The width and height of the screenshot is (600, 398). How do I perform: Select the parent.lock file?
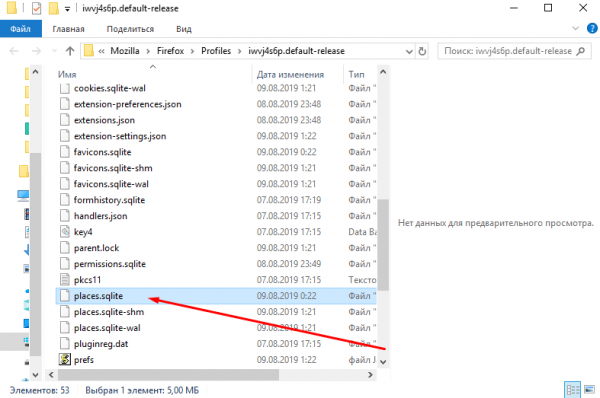[96, 248]
